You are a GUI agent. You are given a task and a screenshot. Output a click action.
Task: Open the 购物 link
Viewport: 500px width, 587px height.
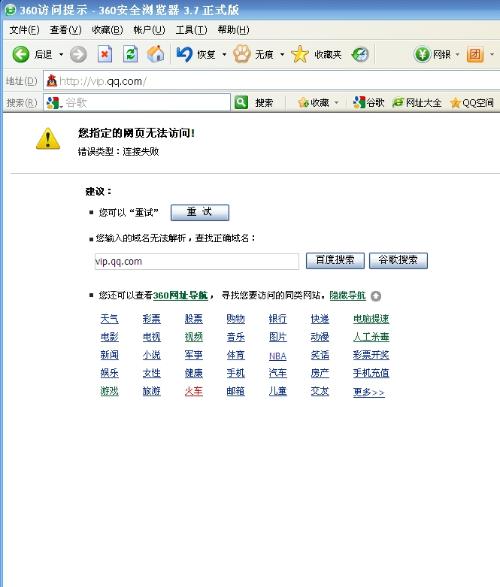[235, 319]
